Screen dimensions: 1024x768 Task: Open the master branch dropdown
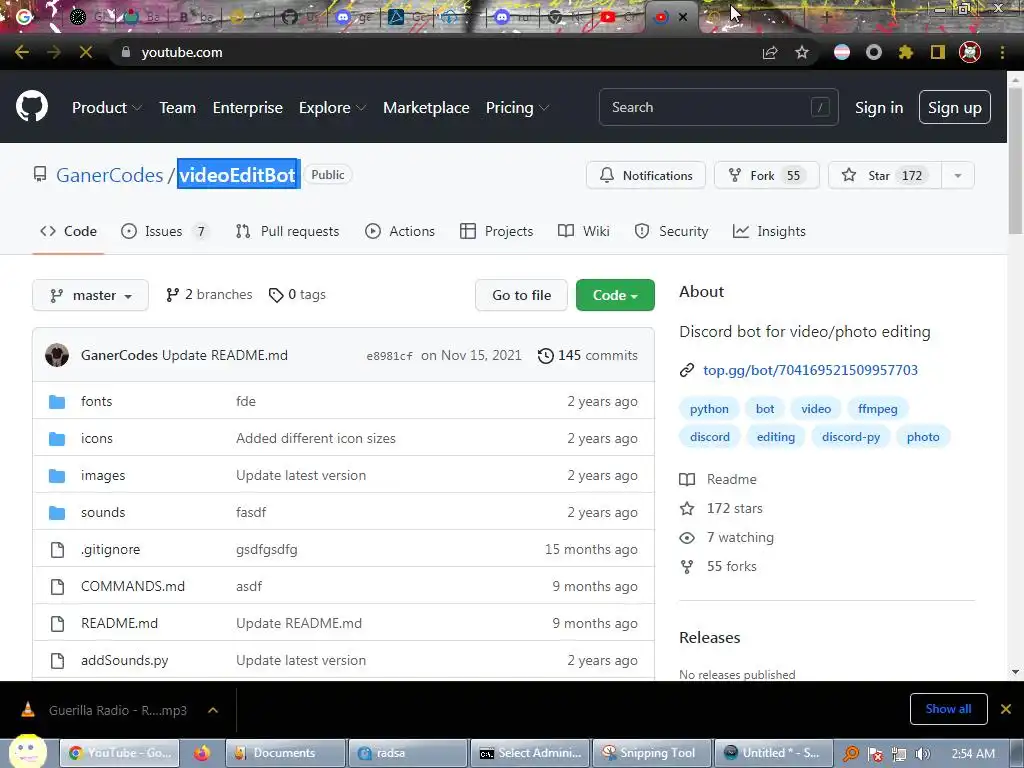[x=90, y=295]
